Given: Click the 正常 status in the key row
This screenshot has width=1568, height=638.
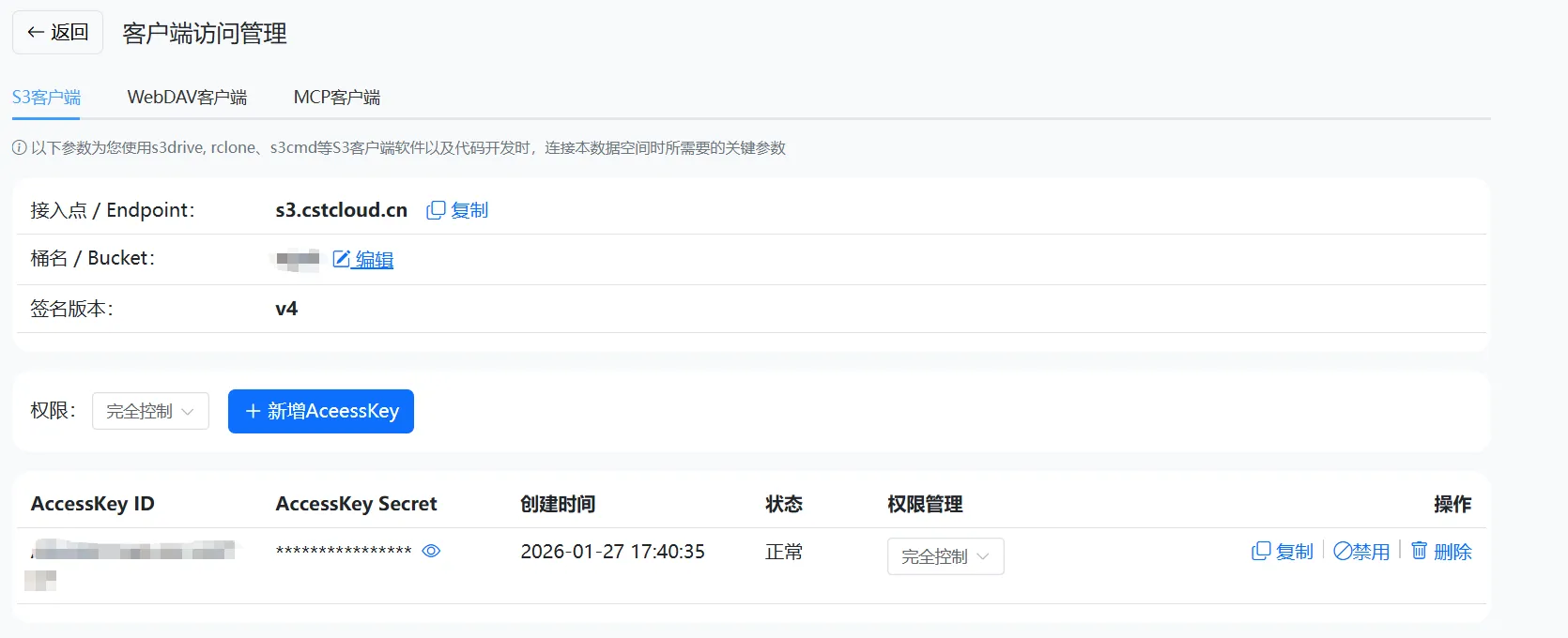Looking at the screenshot, I should [783, 552].
